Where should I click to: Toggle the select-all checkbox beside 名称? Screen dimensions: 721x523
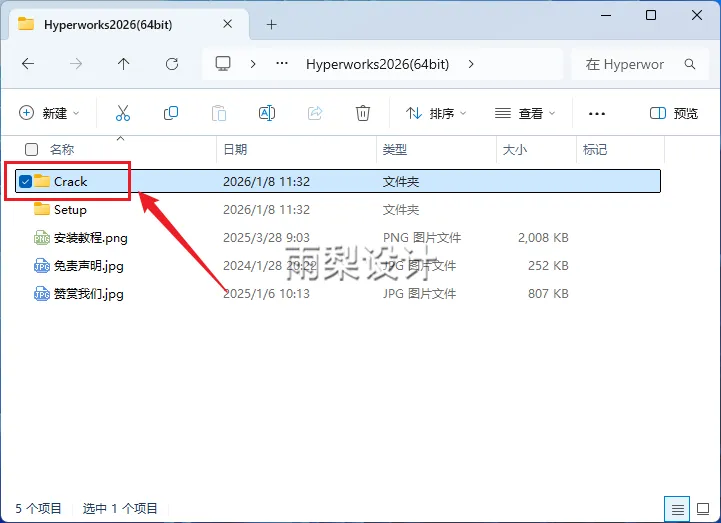(x=31, y=149)
